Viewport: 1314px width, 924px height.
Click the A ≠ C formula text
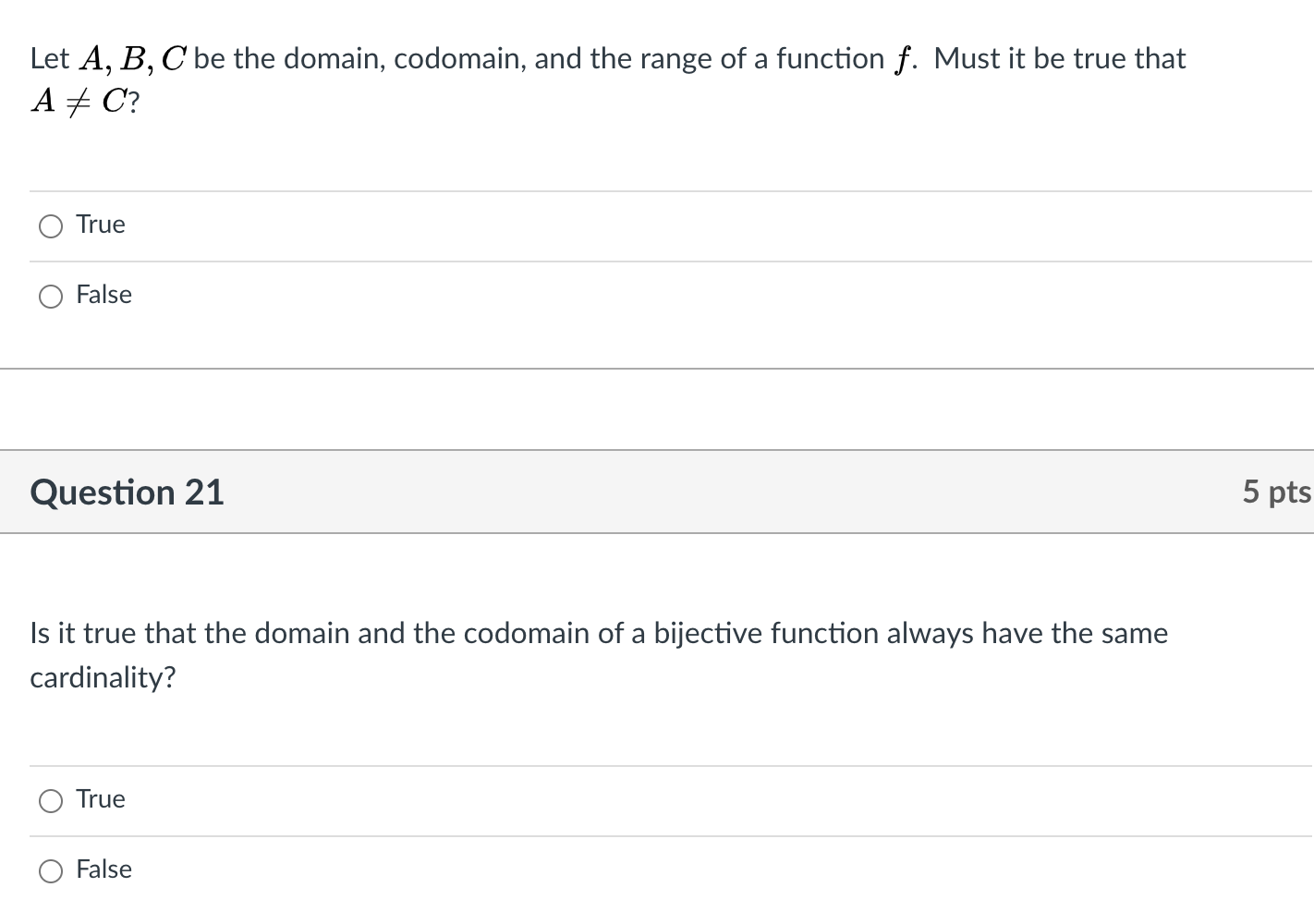tap(83, 102)
